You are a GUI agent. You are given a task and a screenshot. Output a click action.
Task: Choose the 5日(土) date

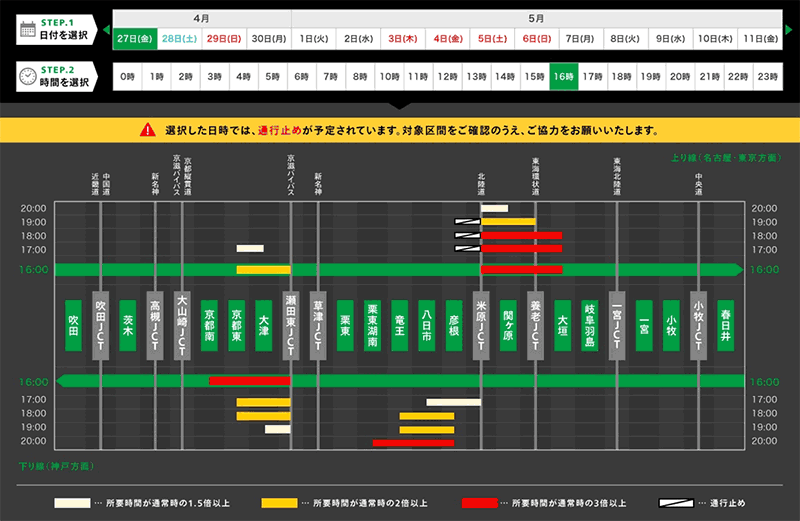492,39
